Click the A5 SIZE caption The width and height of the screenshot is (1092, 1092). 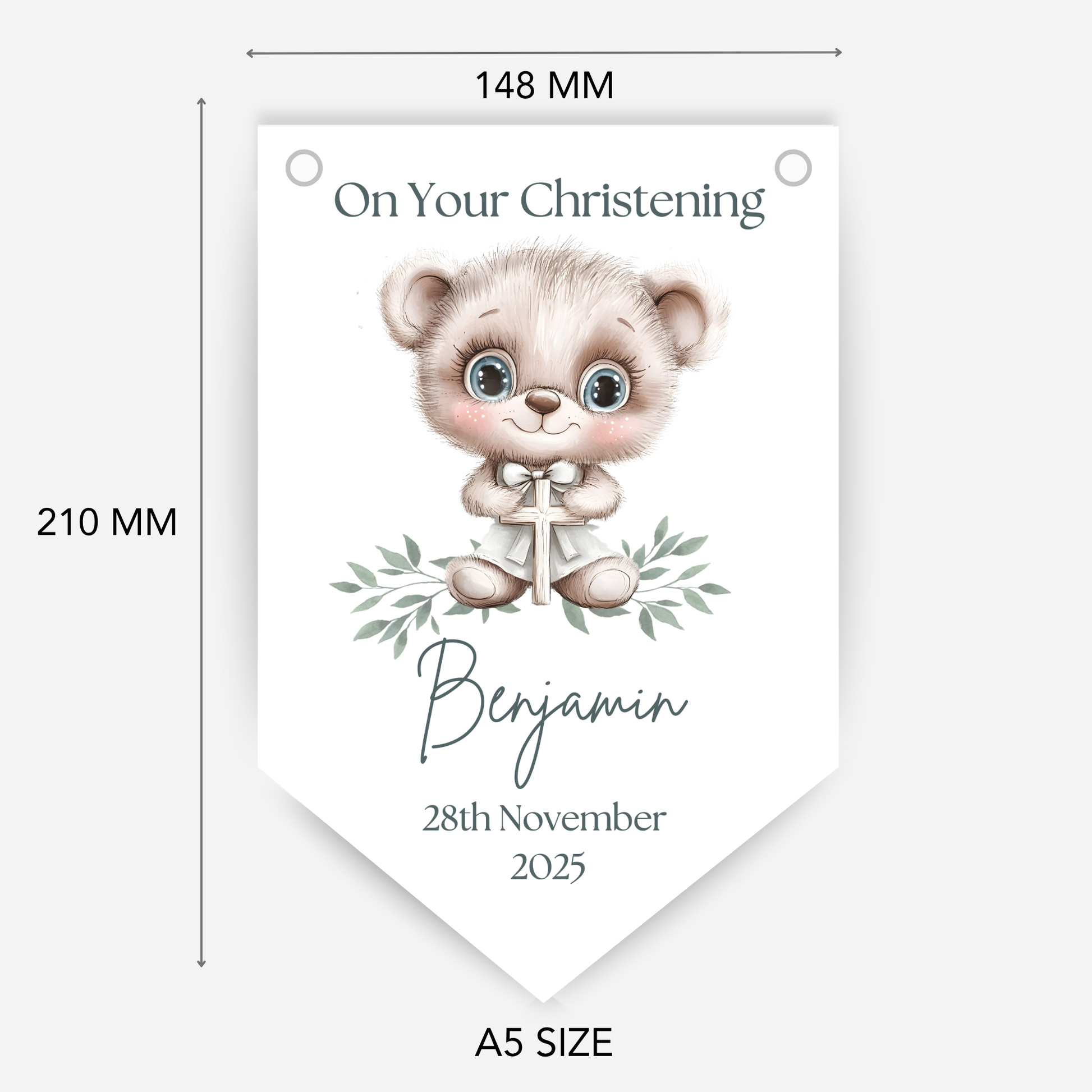[544, 1043]
